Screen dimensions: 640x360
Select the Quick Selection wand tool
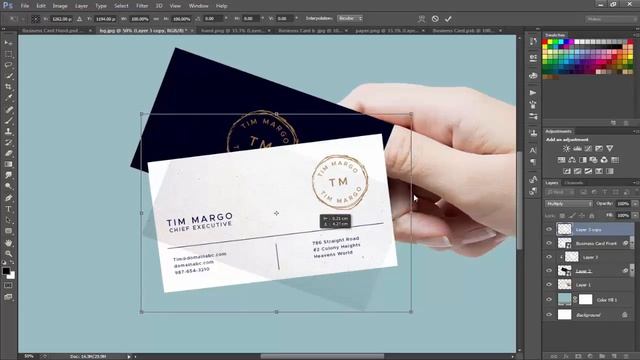(8, 76)
